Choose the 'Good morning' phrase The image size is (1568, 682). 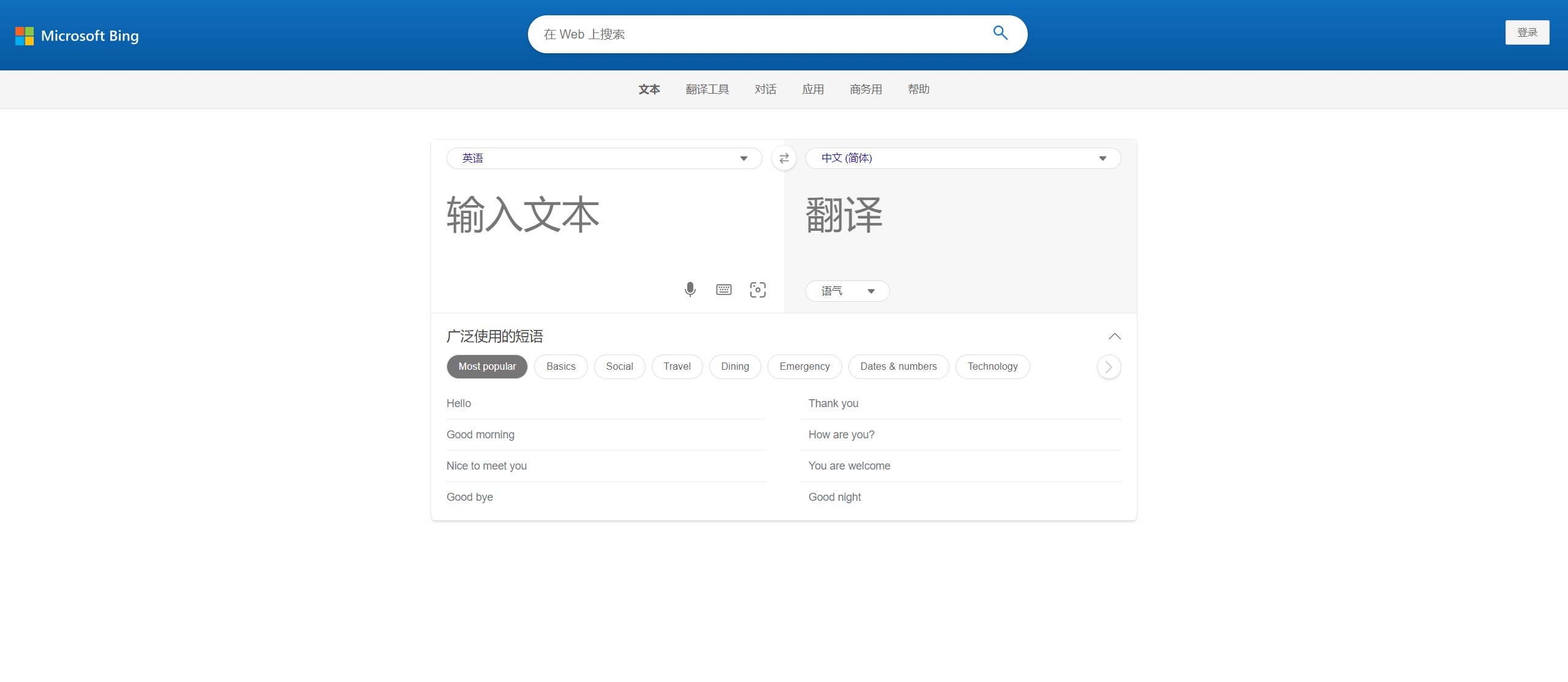(x=480, y=435)
